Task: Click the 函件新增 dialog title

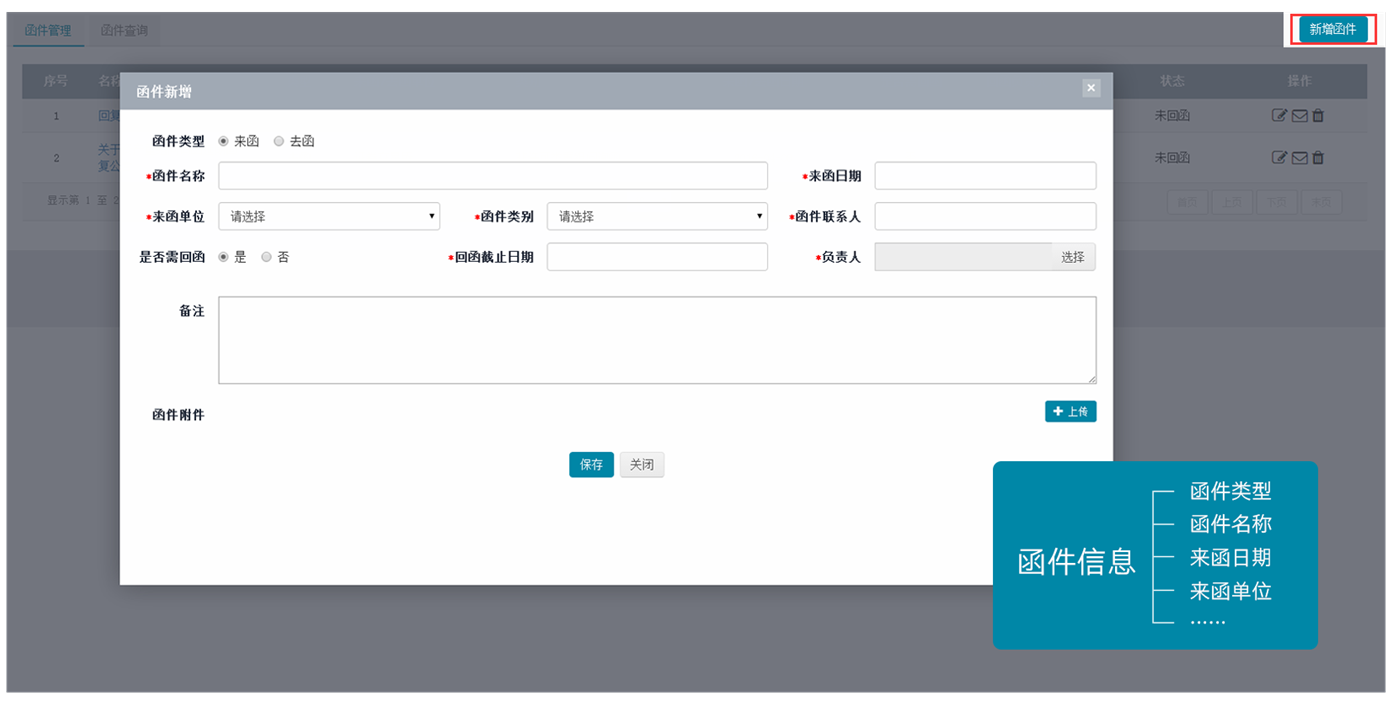Action: [x=164, y=92]
